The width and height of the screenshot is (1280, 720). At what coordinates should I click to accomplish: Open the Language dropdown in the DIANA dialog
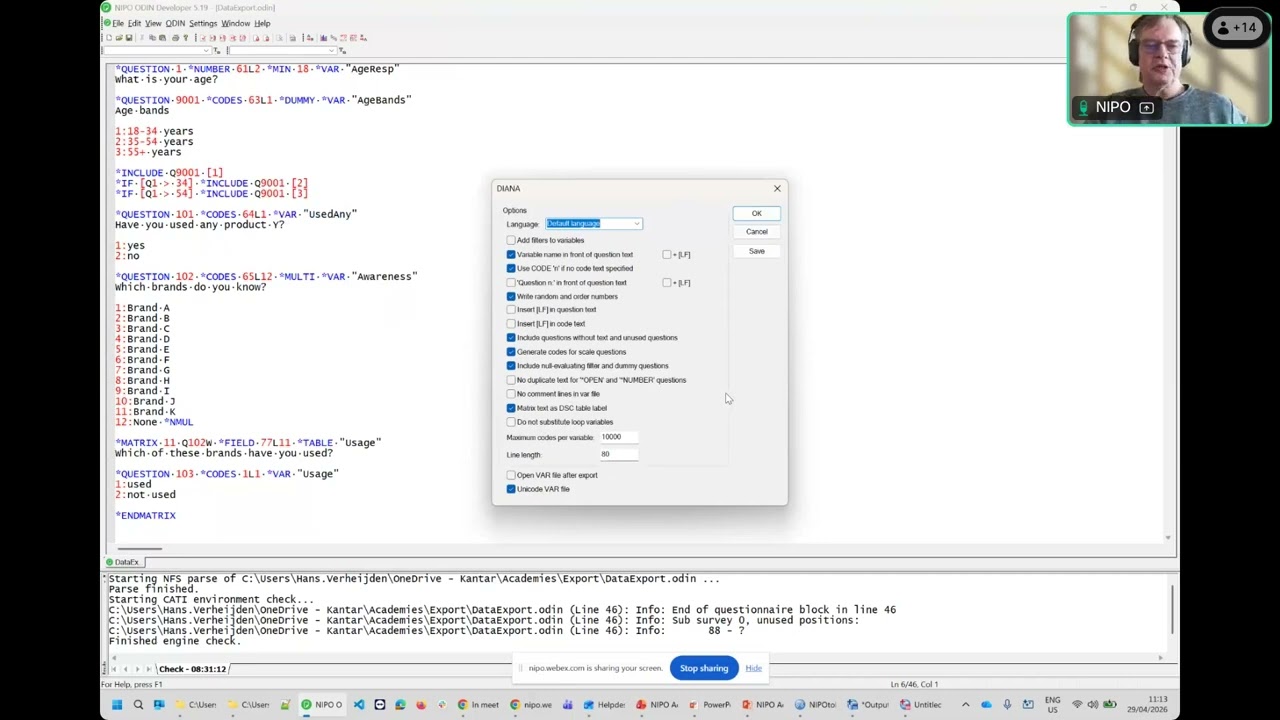click(636, 223)
